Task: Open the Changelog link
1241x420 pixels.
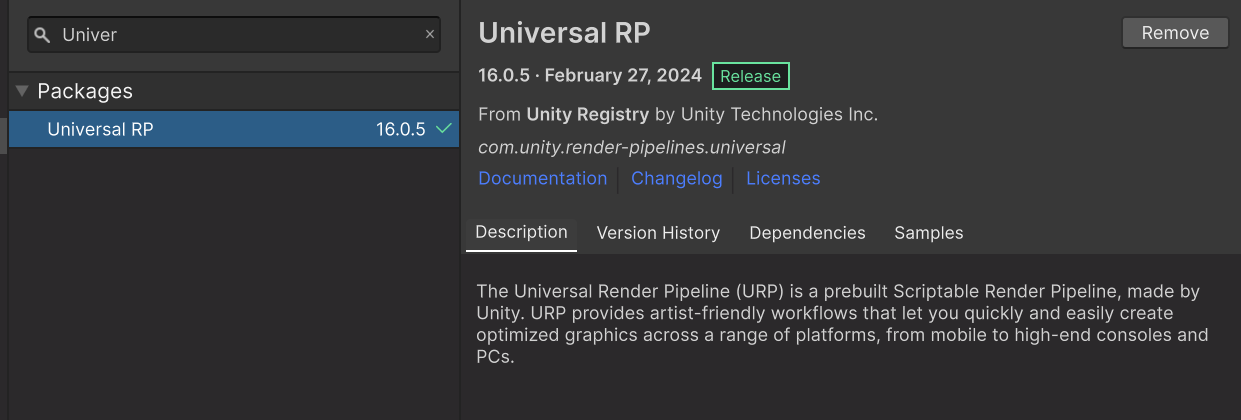Action: coord(676,178)
